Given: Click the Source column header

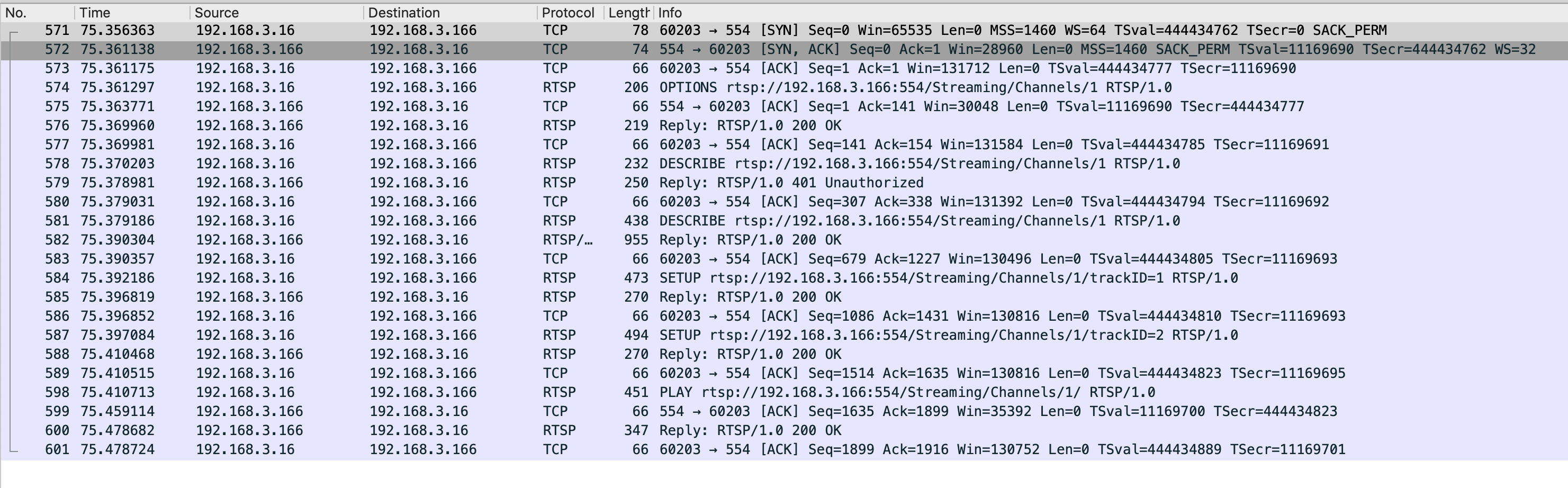Looking at the screenshot, I should (x=276, y=13).
